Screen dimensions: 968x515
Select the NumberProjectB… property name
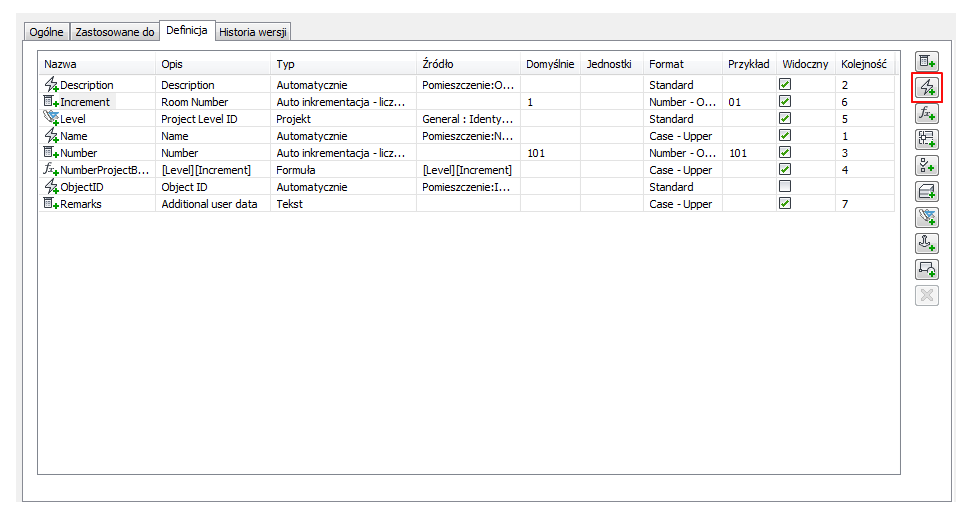[104, 170]
